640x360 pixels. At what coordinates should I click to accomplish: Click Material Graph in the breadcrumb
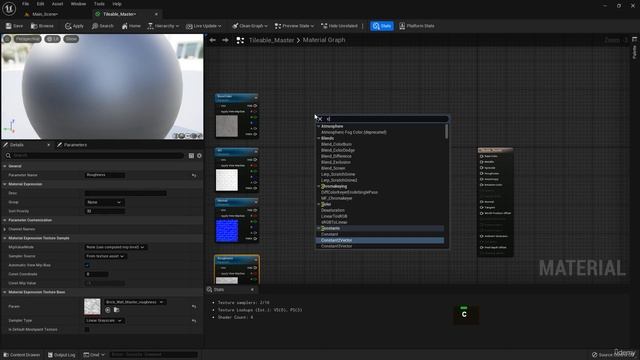point(324,40)
